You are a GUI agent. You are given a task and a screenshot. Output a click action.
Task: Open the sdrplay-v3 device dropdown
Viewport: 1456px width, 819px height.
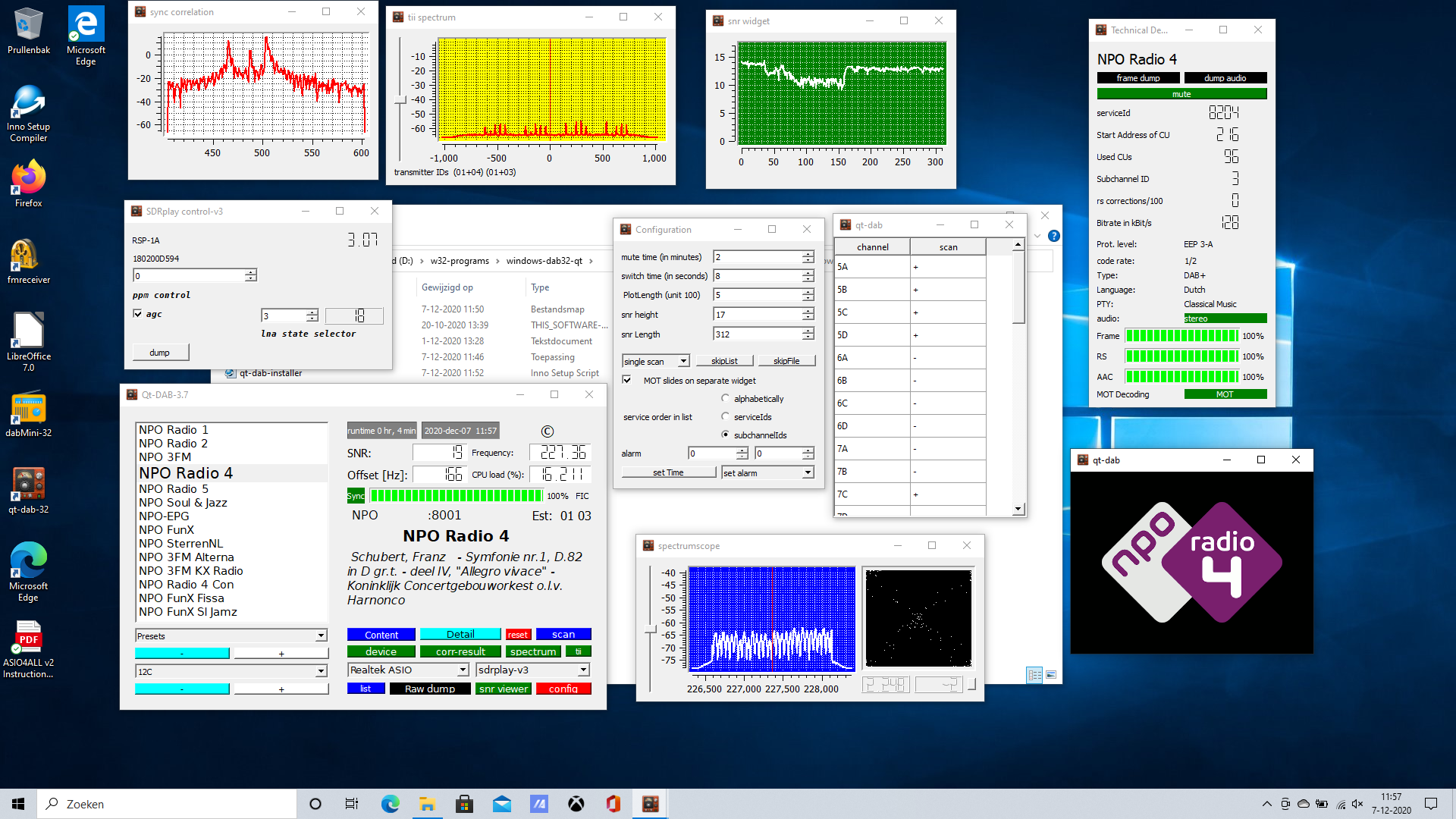tap(532, 670)
